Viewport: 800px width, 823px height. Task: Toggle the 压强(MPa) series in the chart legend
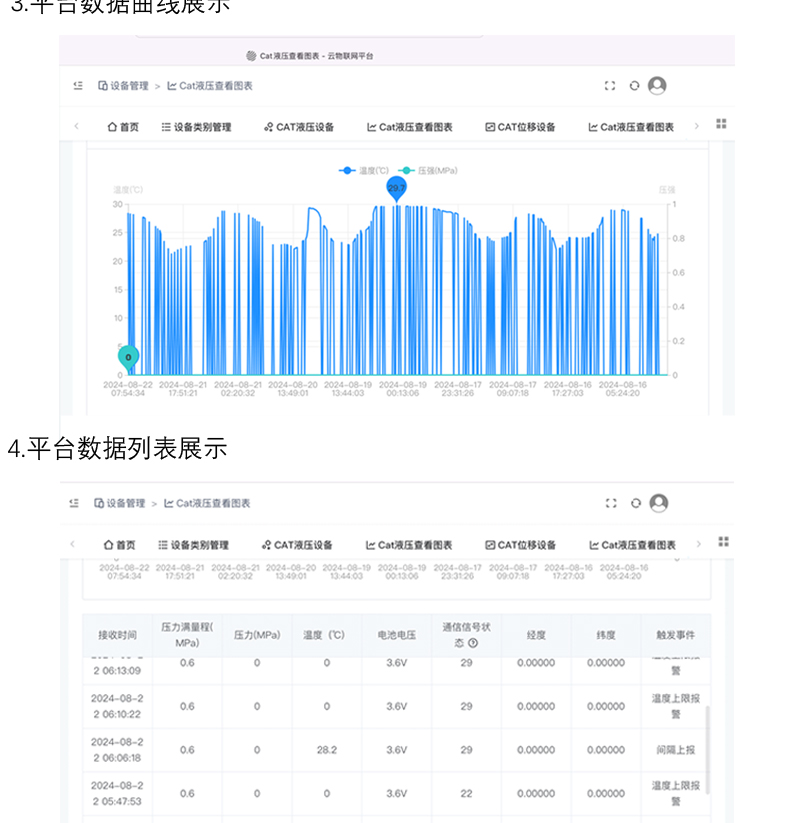click(428, 171)
